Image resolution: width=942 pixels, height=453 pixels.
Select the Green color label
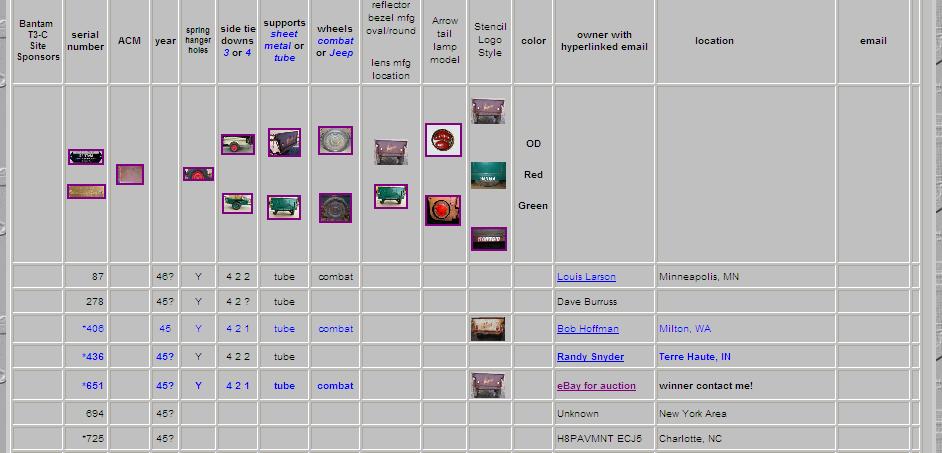click(533, 206)
